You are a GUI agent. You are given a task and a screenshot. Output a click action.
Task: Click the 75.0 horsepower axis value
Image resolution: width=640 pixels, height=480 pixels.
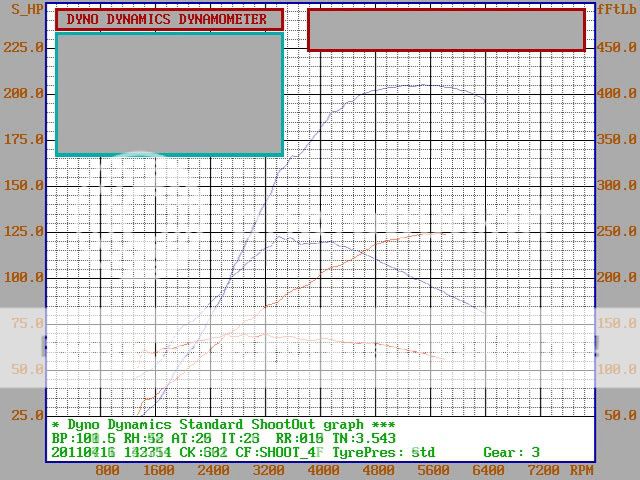pos(27,324)
